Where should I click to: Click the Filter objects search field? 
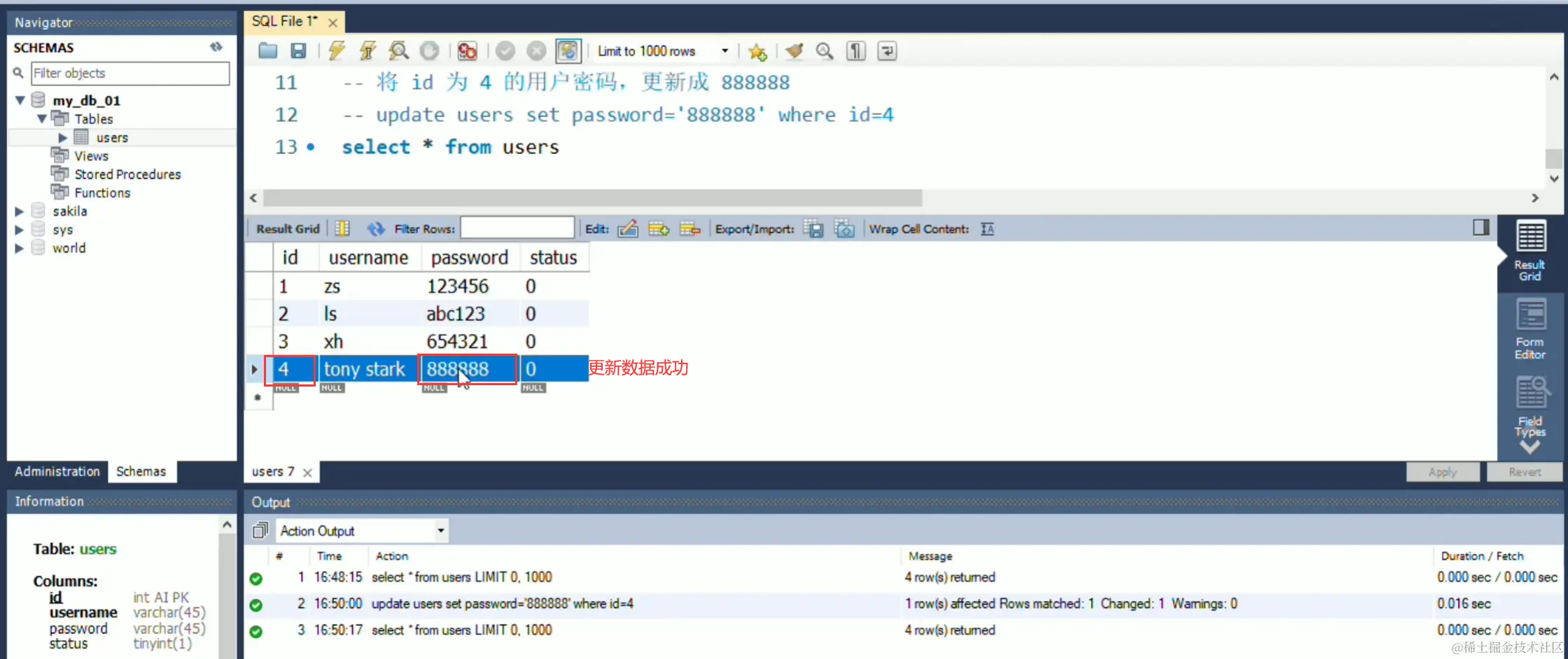[130, 74]
